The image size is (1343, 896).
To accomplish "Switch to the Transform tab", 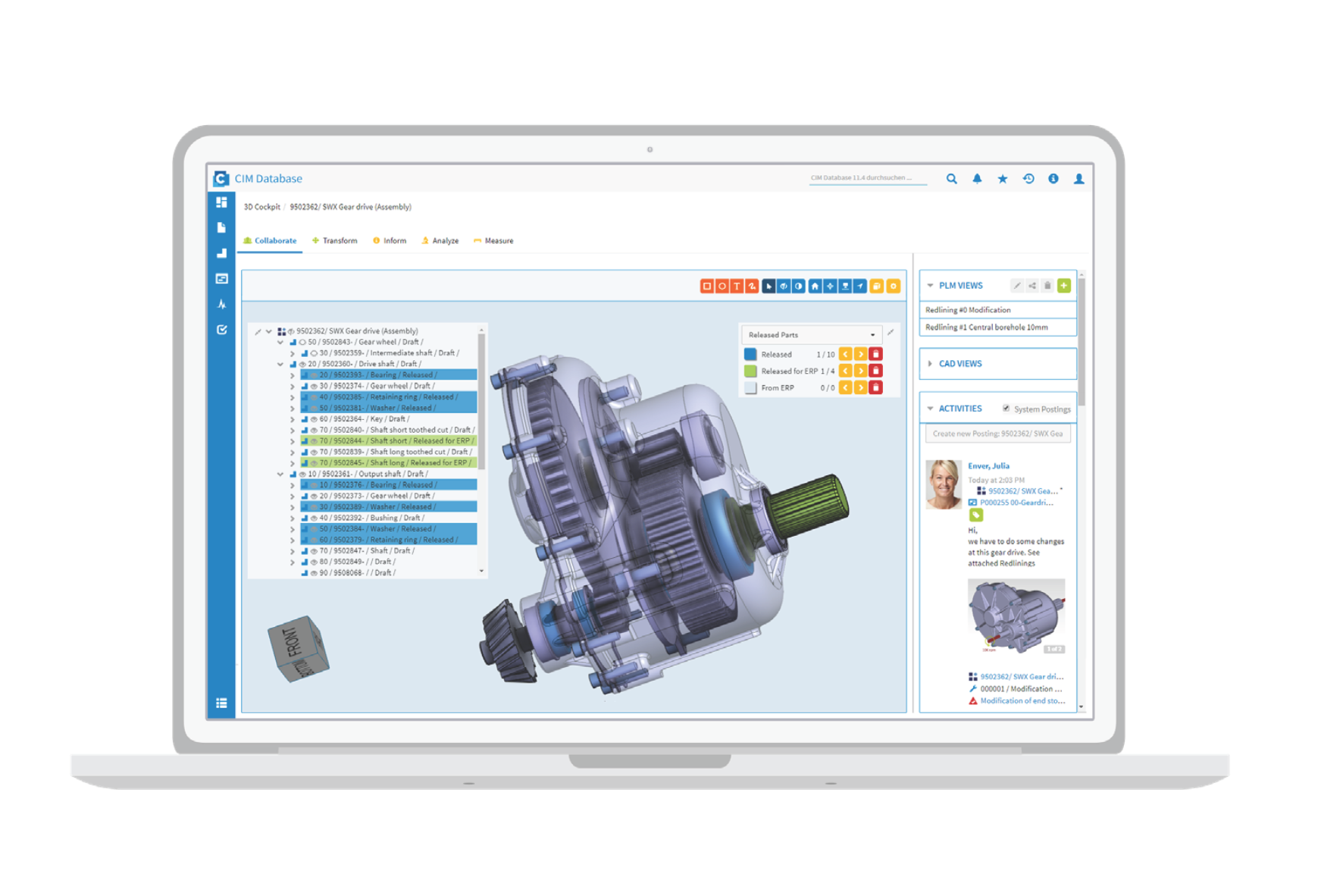I will 334,241.
